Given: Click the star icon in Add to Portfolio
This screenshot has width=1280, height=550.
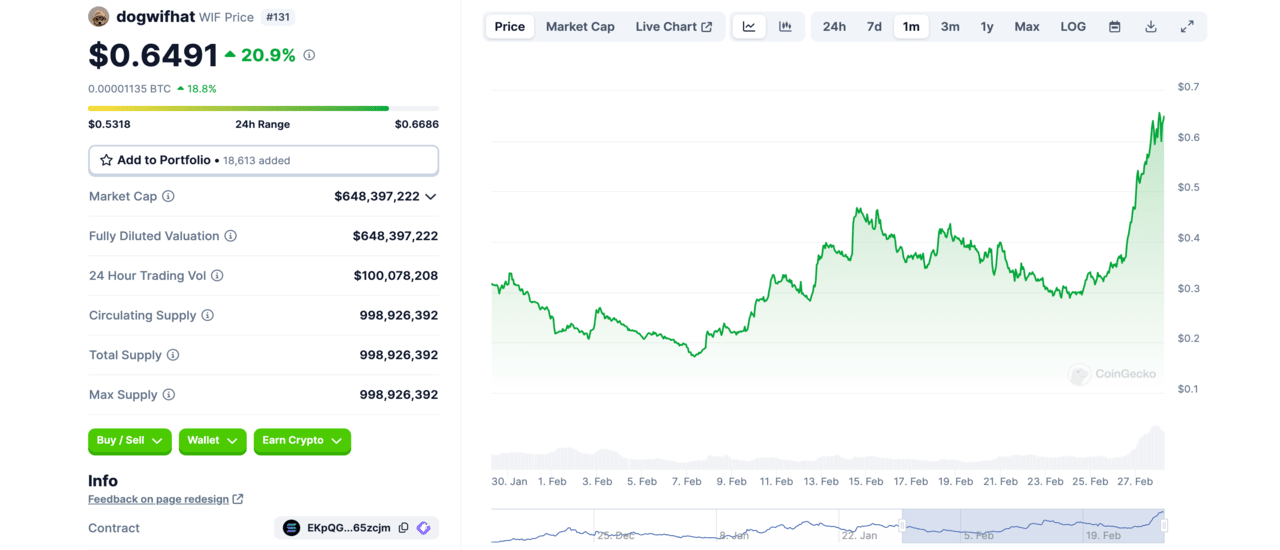Looking at the screenshot, I should point(106,160).
